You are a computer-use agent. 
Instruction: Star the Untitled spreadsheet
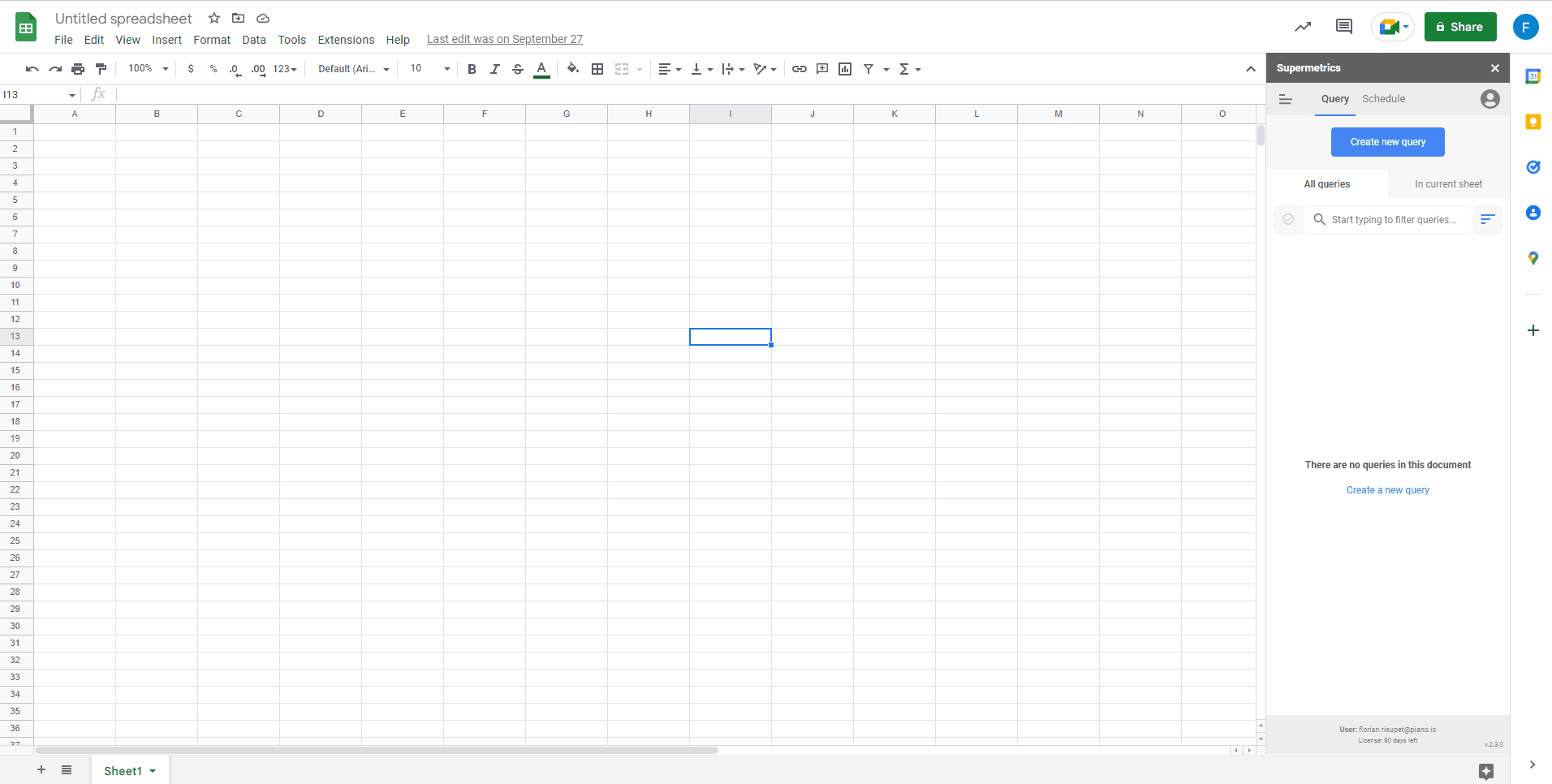coord(214,18)
